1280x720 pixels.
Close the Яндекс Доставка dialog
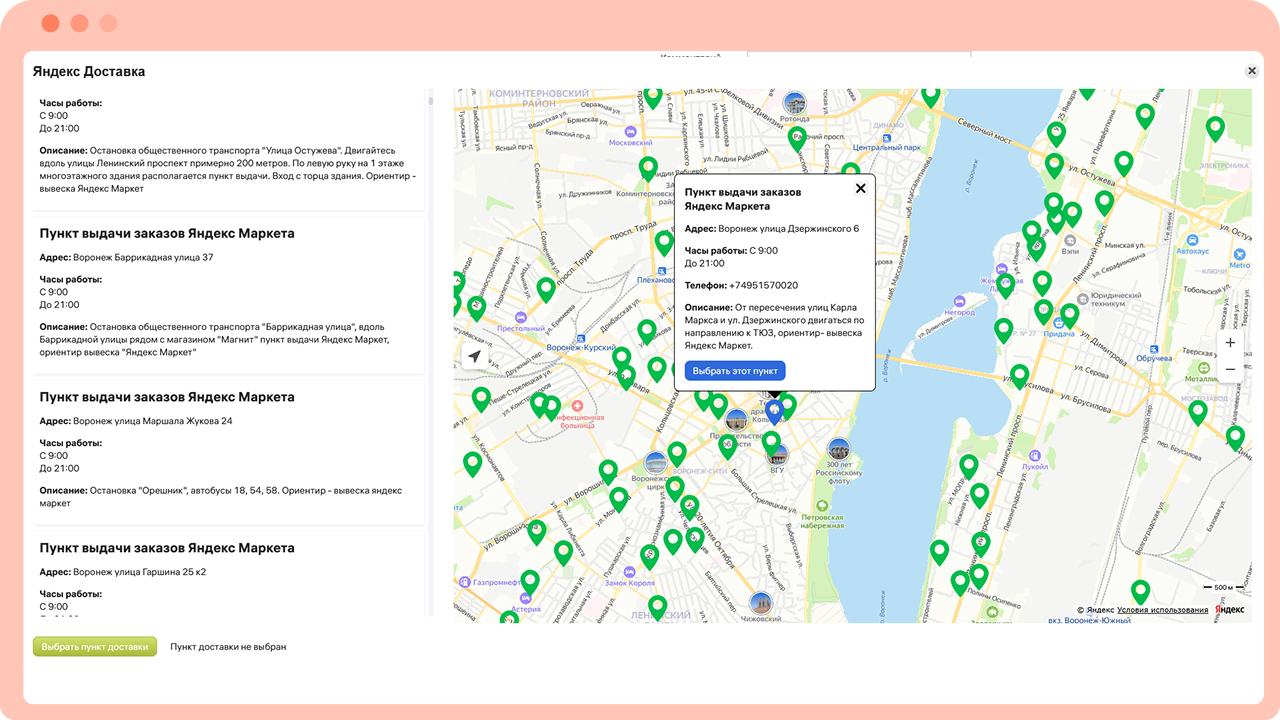tap(1251, 71)
